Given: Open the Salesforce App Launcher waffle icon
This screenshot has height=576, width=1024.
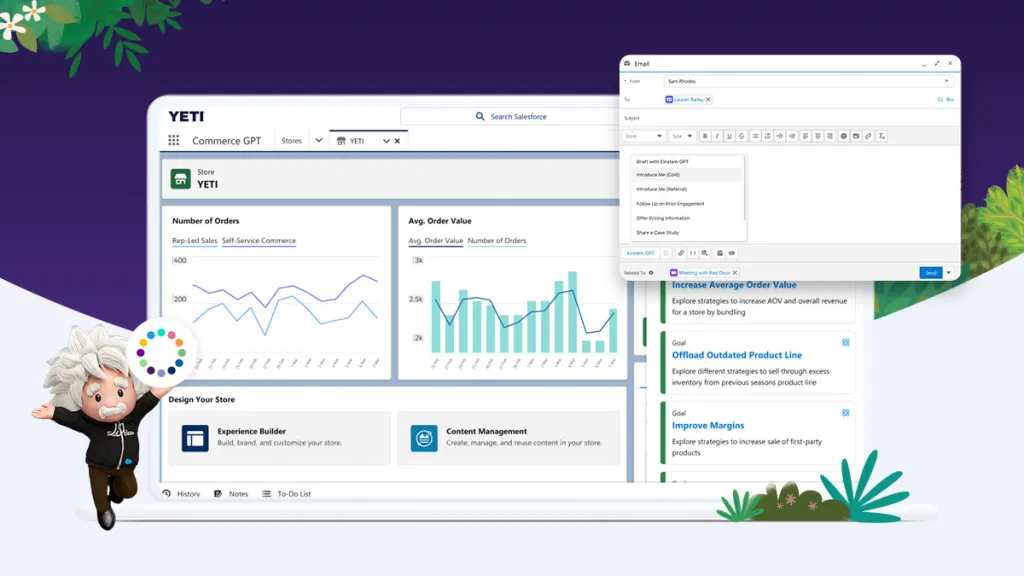Looking at the screenshot, I should [173, 140].
